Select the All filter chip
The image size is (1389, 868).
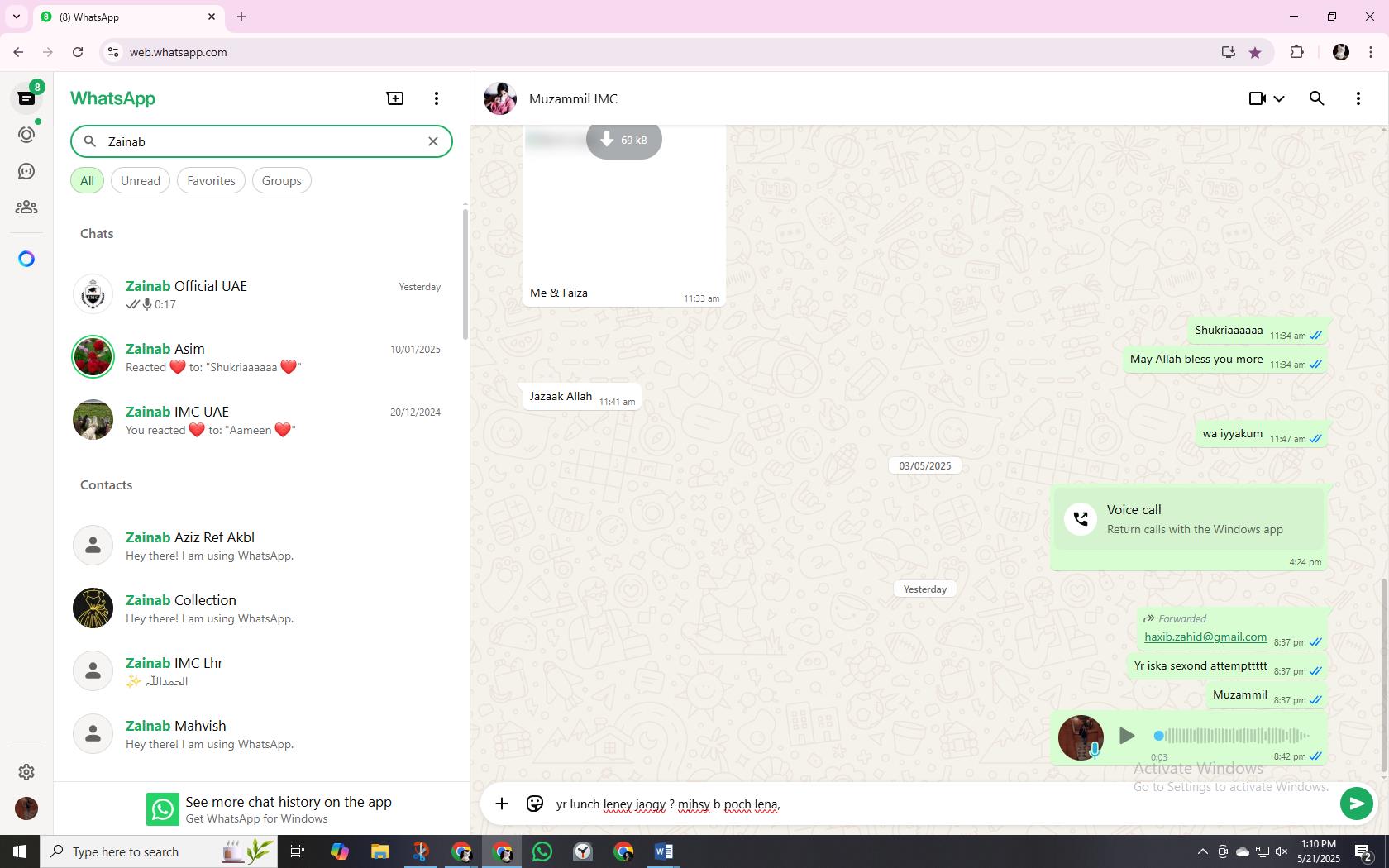(87, 180)
